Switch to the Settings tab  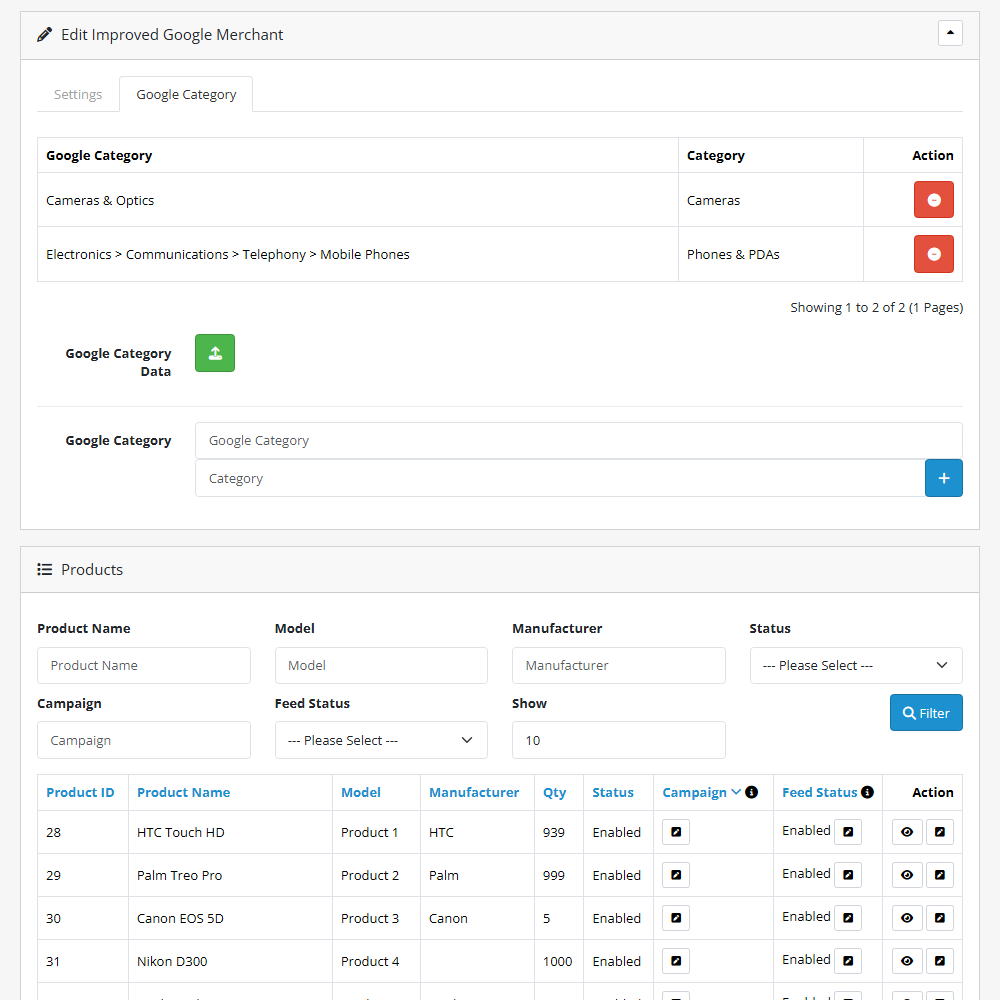77,93
